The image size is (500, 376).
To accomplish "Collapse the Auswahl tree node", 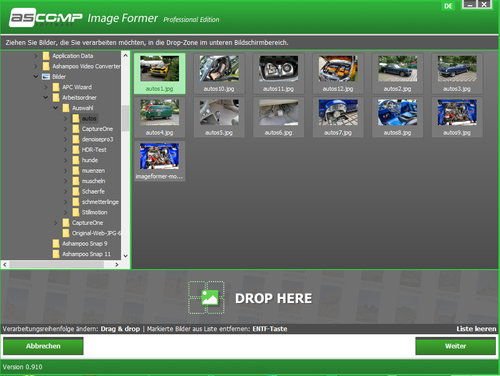I will [56, 108].
